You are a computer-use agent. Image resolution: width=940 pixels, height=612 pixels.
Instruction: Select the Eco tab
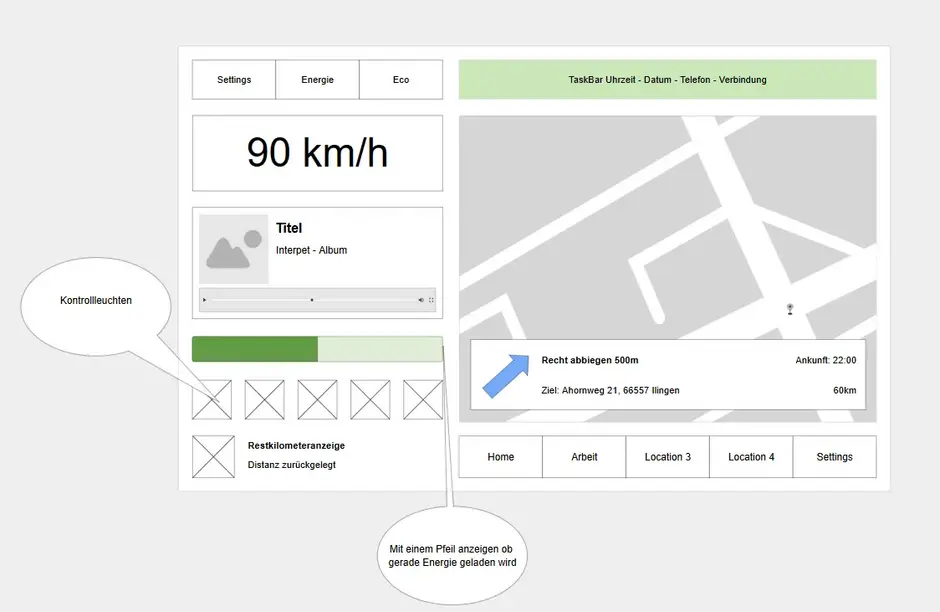400,80
